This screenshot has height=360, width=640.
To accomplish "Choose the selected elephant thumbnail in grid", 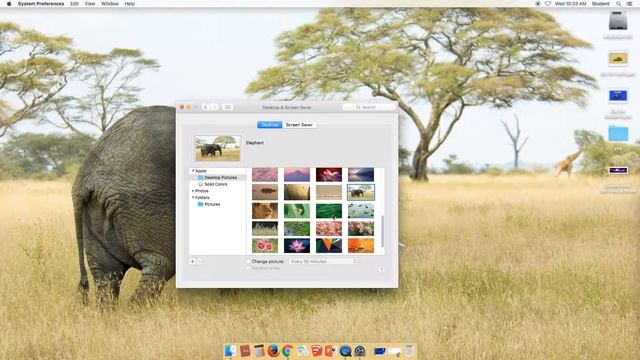I will click(361, 192).
